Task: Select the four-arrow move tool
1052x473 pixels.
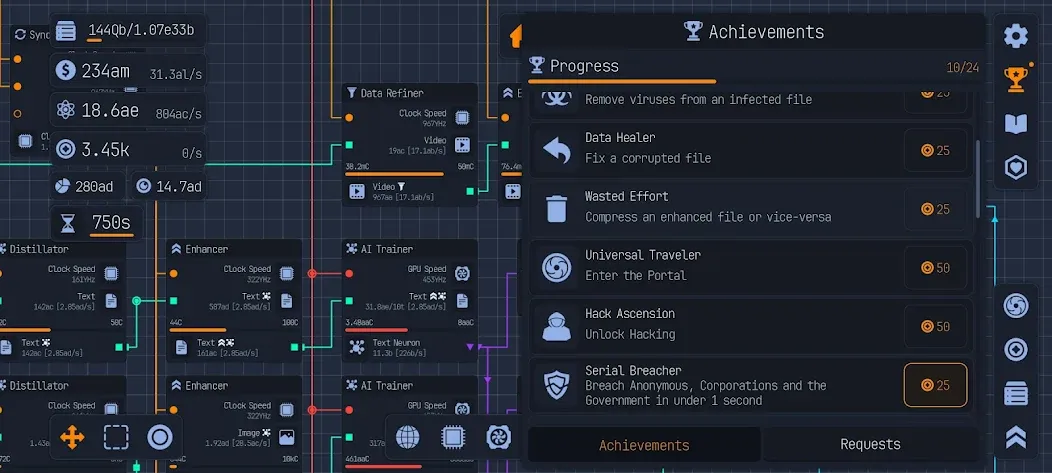Action: coord(72,437)
